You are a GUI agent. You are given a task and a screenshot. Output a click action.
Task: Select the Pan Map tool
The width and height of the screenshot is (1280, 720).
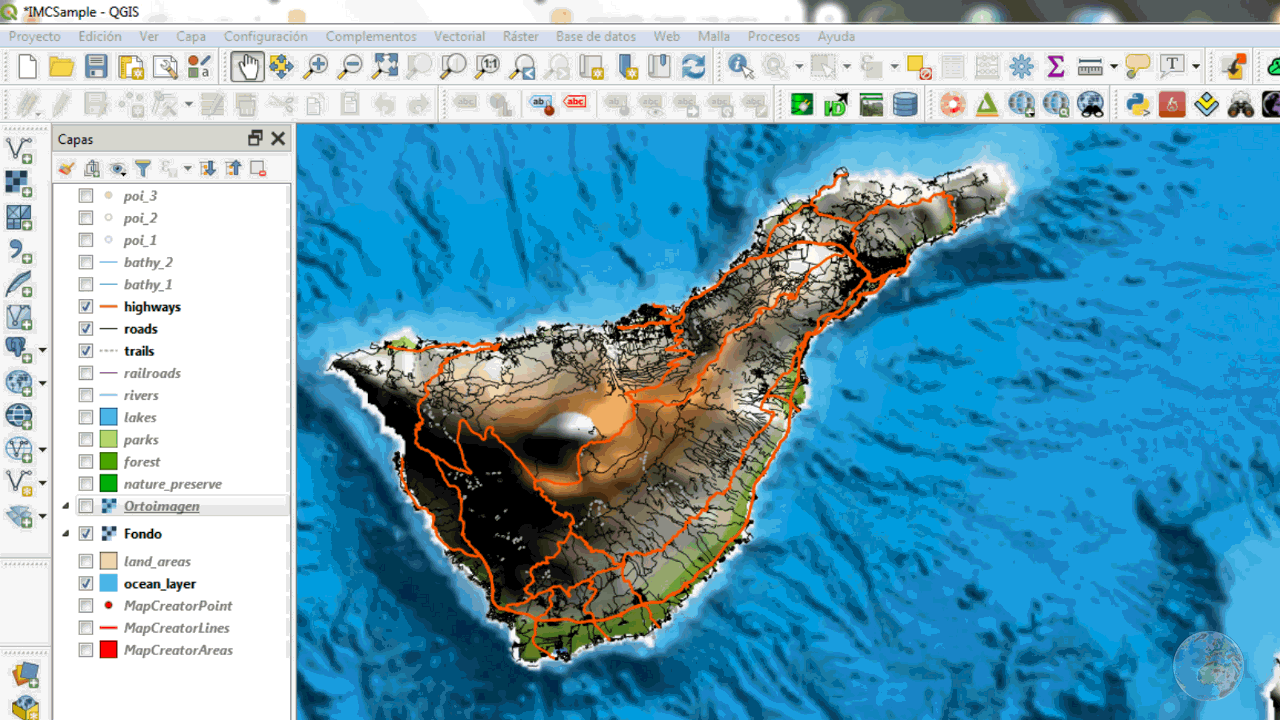coord(247,66)
